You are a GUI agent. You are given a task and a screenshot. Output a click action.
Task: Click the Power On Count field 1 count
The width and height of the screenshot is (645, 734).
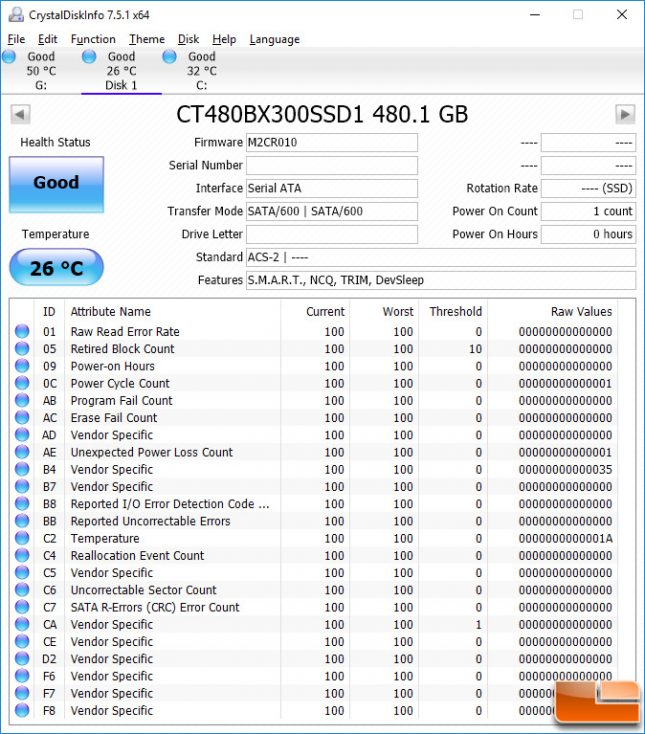[588, 211]
